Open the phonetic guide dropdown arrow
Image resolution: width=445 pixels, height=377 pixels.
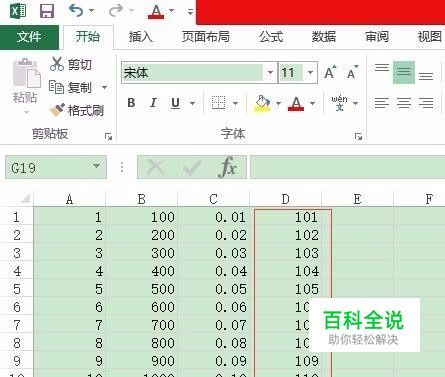[x=355, y=103]
